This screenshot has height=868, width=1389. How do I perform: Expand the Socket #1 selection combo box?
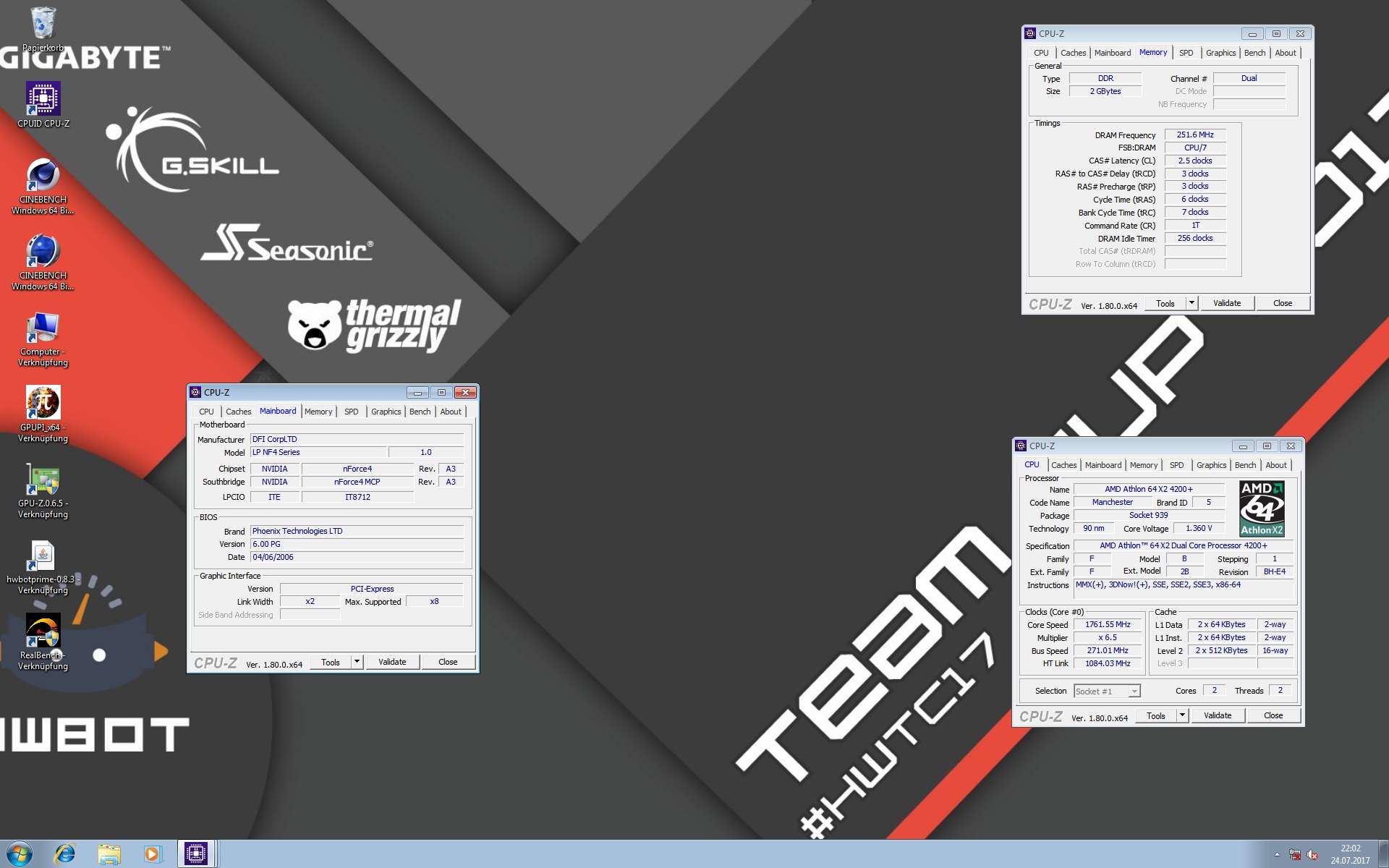pyautogui.click(x=1134, y=692)
